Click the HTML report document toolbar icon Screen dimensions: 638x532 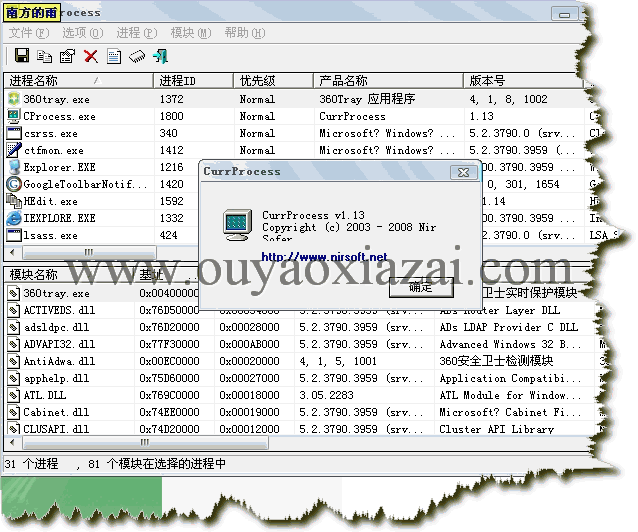coord(114,56)
